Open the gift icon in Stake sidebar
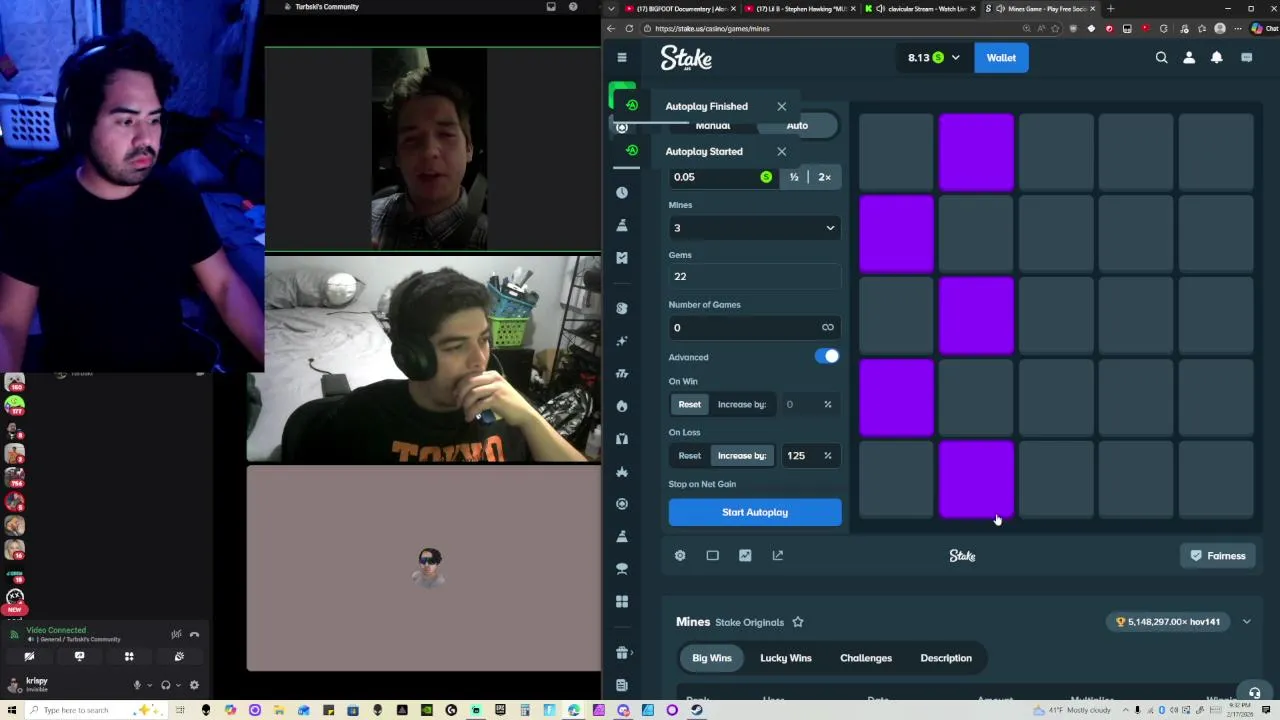This screenshot has width=1280, height=720. click(x=622, y=653)
